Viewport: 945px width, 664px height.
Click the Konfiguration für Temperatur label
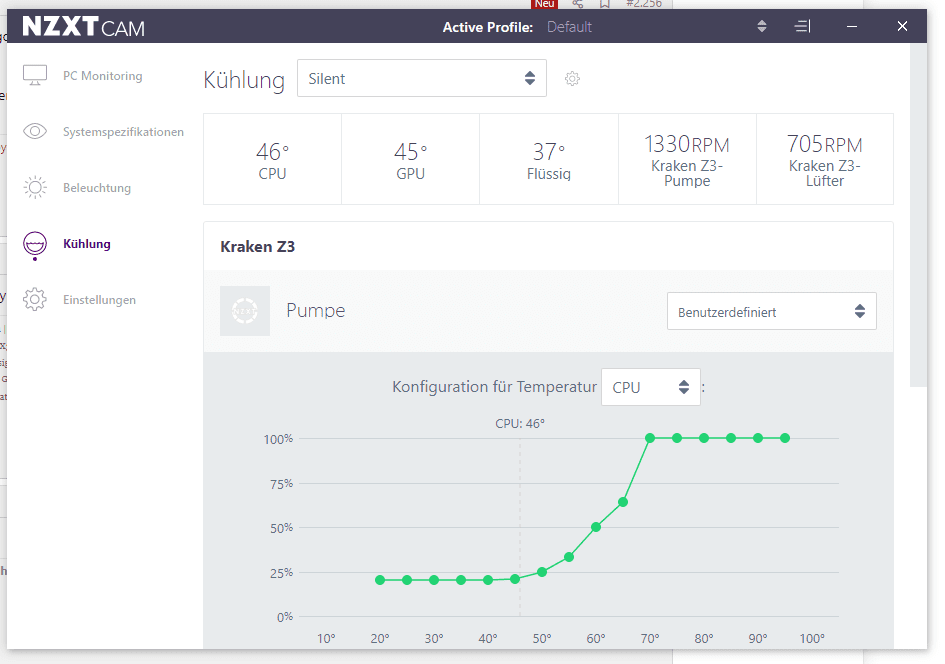[x=494, y=387]
